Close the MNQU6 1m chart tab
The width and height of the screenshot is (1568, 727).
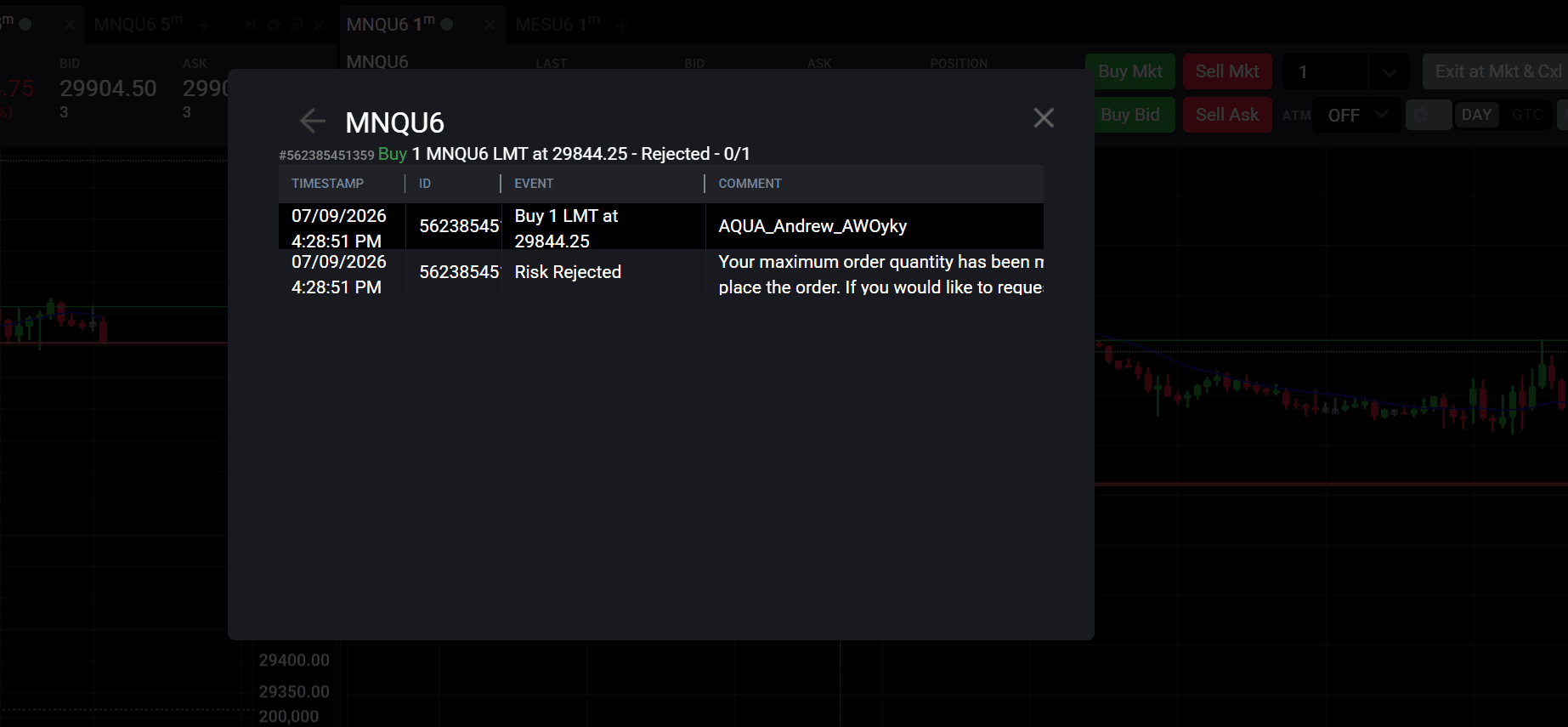[490, 25]
